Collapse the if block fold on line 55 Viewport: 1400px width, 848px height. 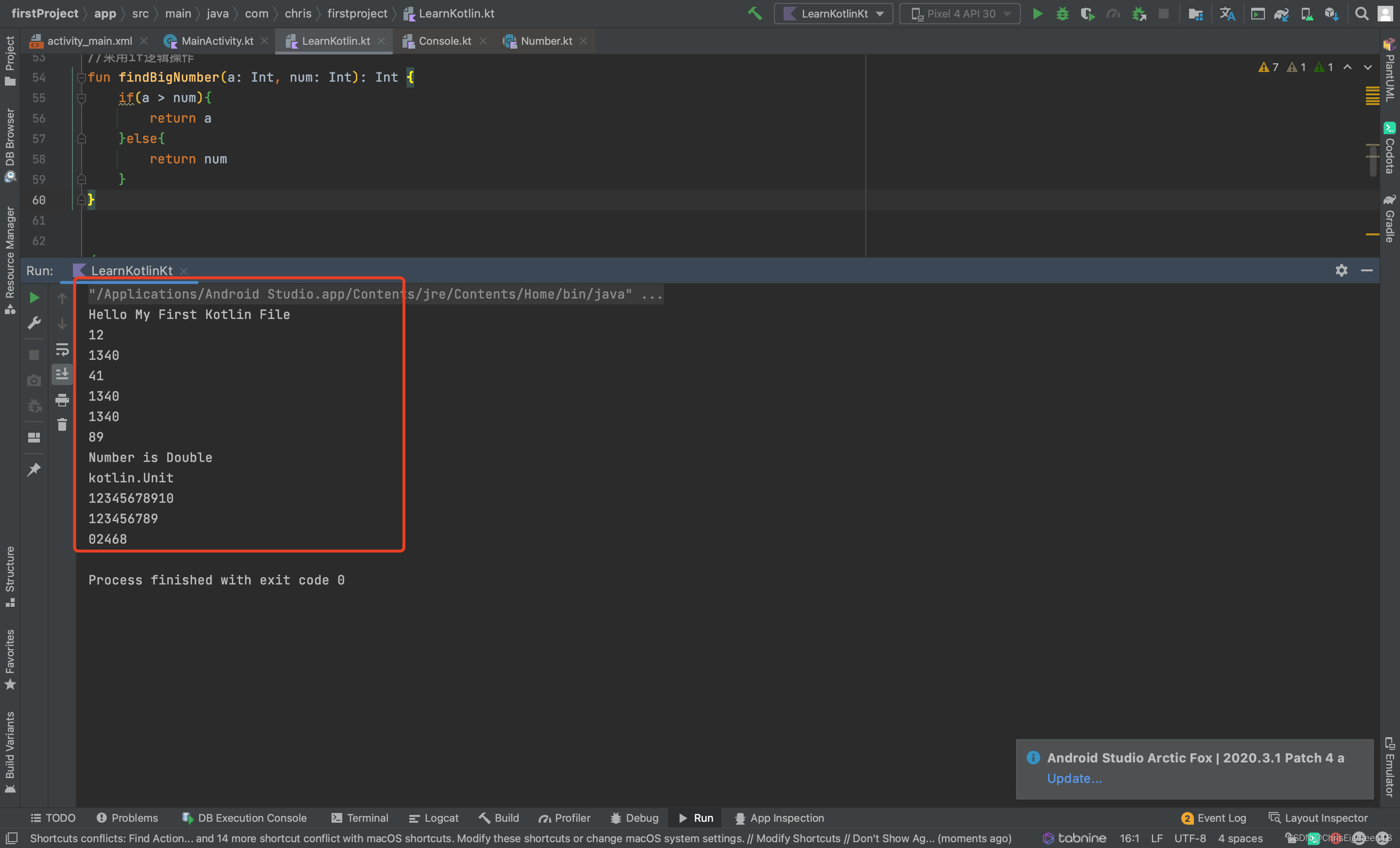point(81,98)
